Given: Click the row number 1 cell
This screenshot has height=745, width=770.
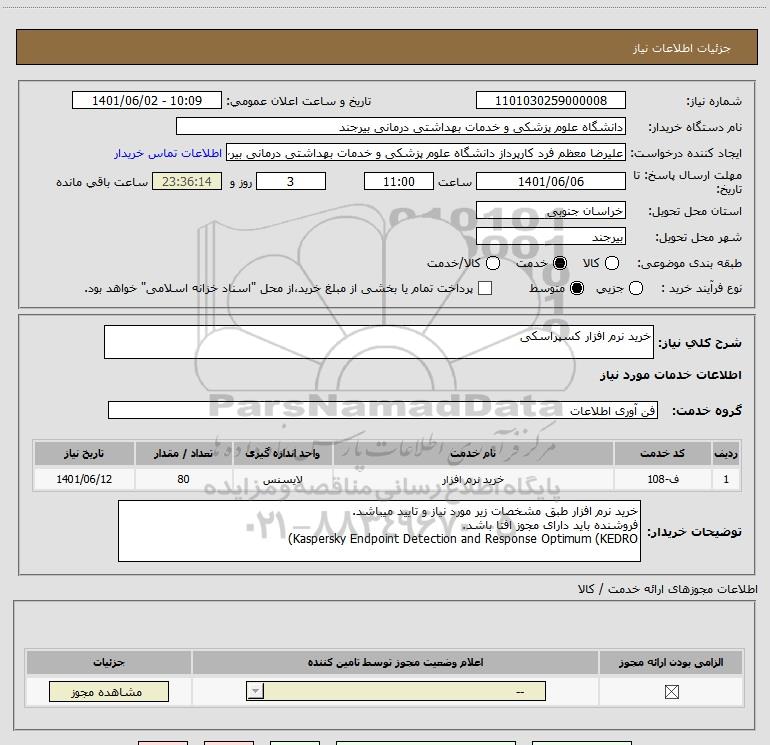Looking at the screenshot, I should point(726,479).
